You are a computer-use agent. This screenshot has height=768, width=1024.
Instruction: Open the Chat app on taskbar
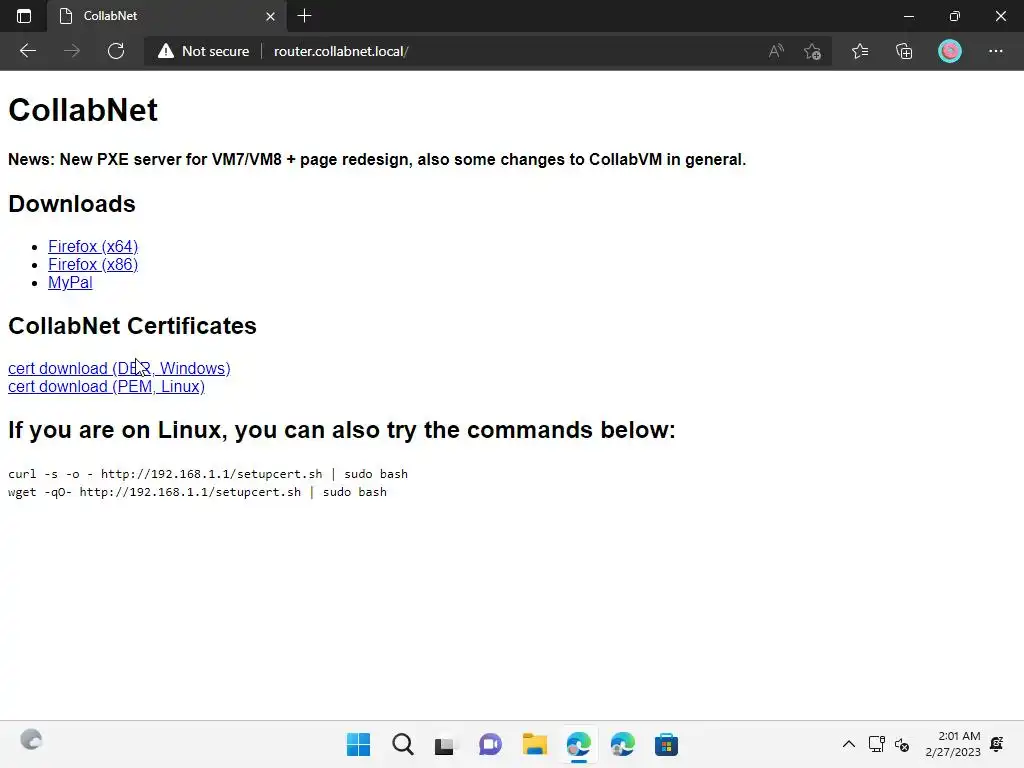click(490, 744)
